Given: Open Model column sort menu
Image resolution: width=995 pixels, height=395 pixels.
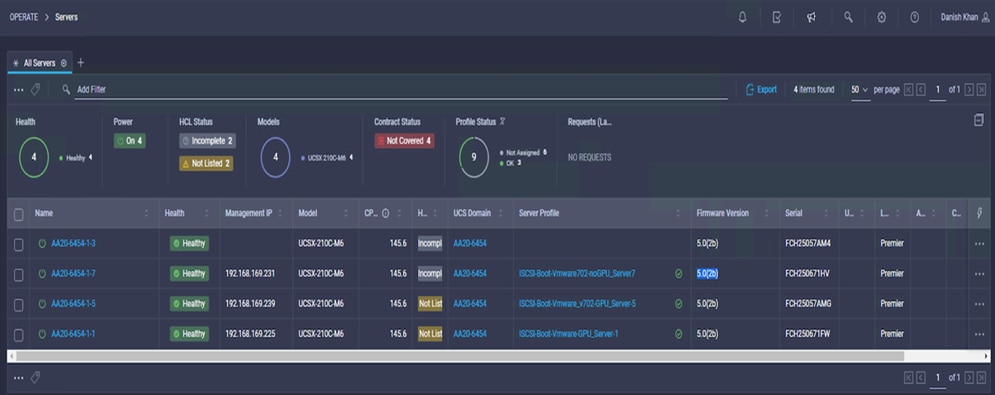Looking at the screenshot, I should pos(346,213).
